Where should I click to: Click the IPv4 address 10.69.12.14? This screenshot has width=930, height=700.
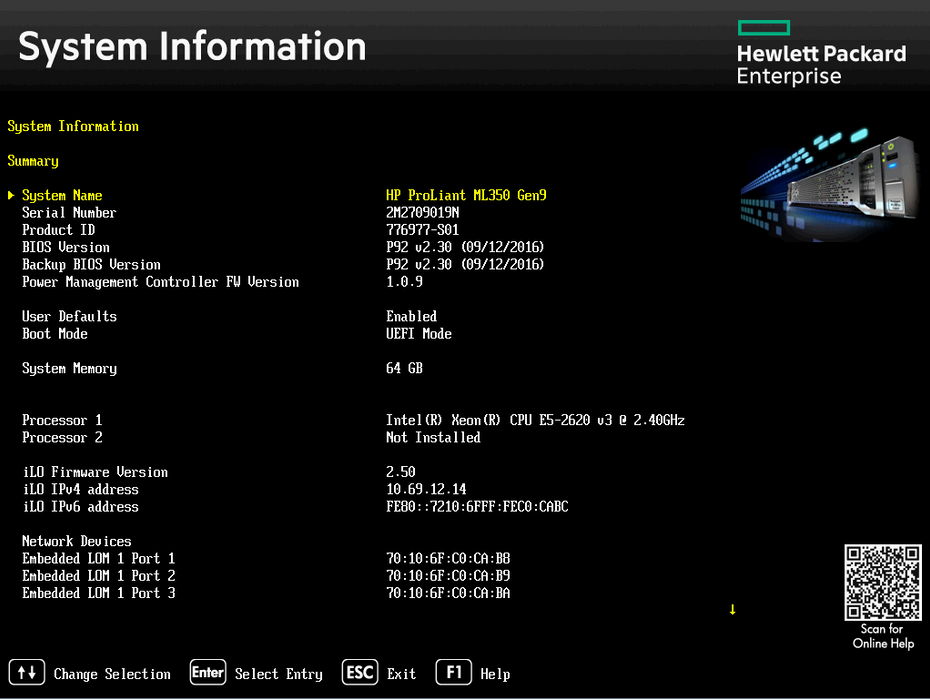tap(426, 489)
